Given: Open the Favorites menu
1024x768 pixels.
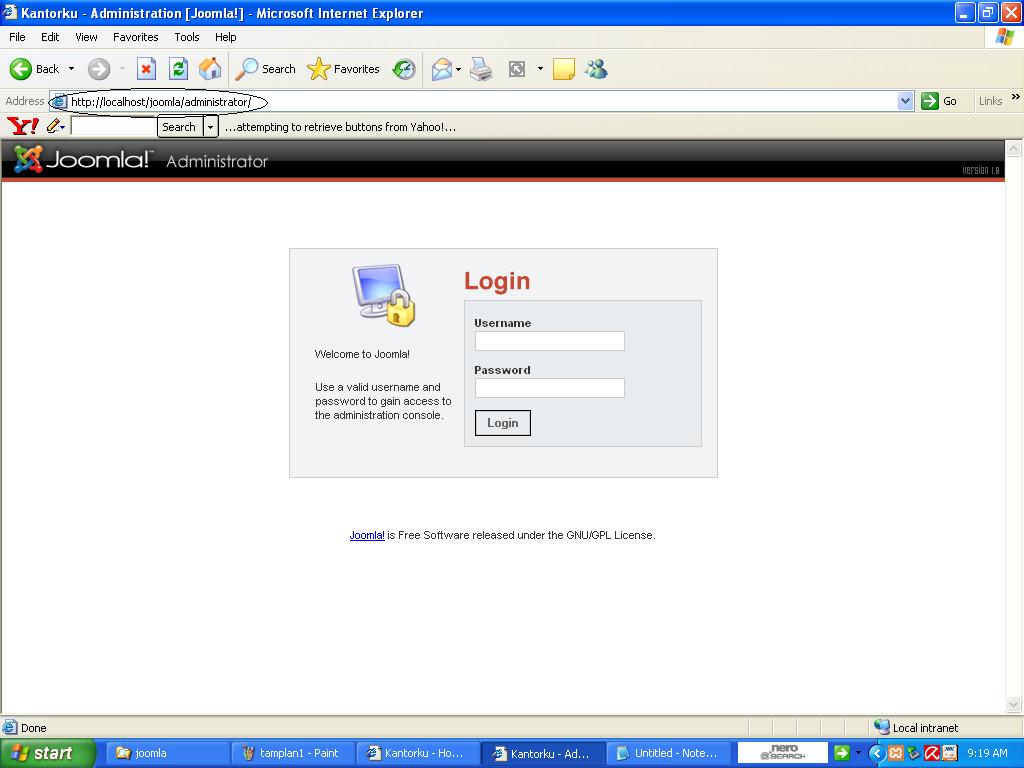Looking at the screenshot, I should tap(135, 37).
